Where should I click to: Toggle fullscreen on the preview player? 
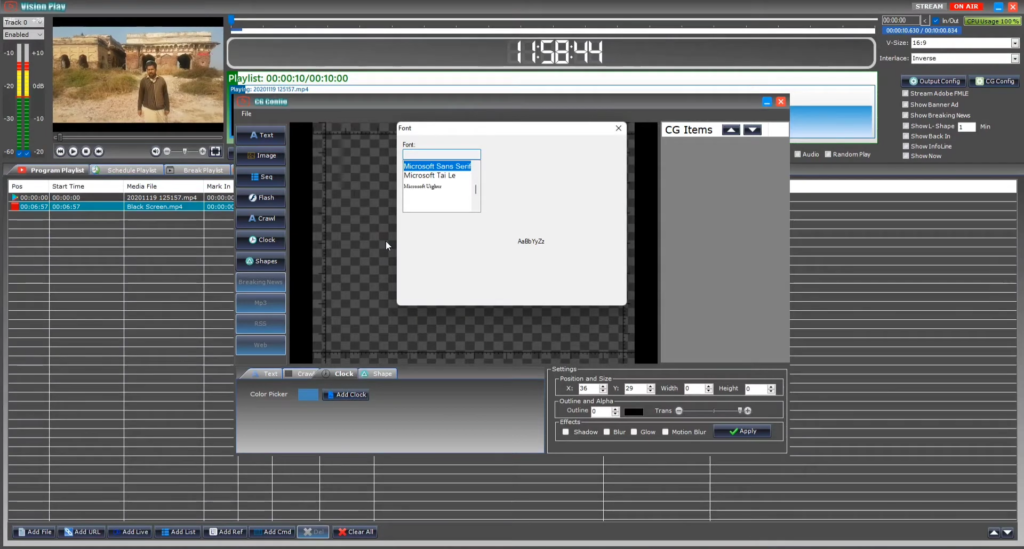(215, 151)
